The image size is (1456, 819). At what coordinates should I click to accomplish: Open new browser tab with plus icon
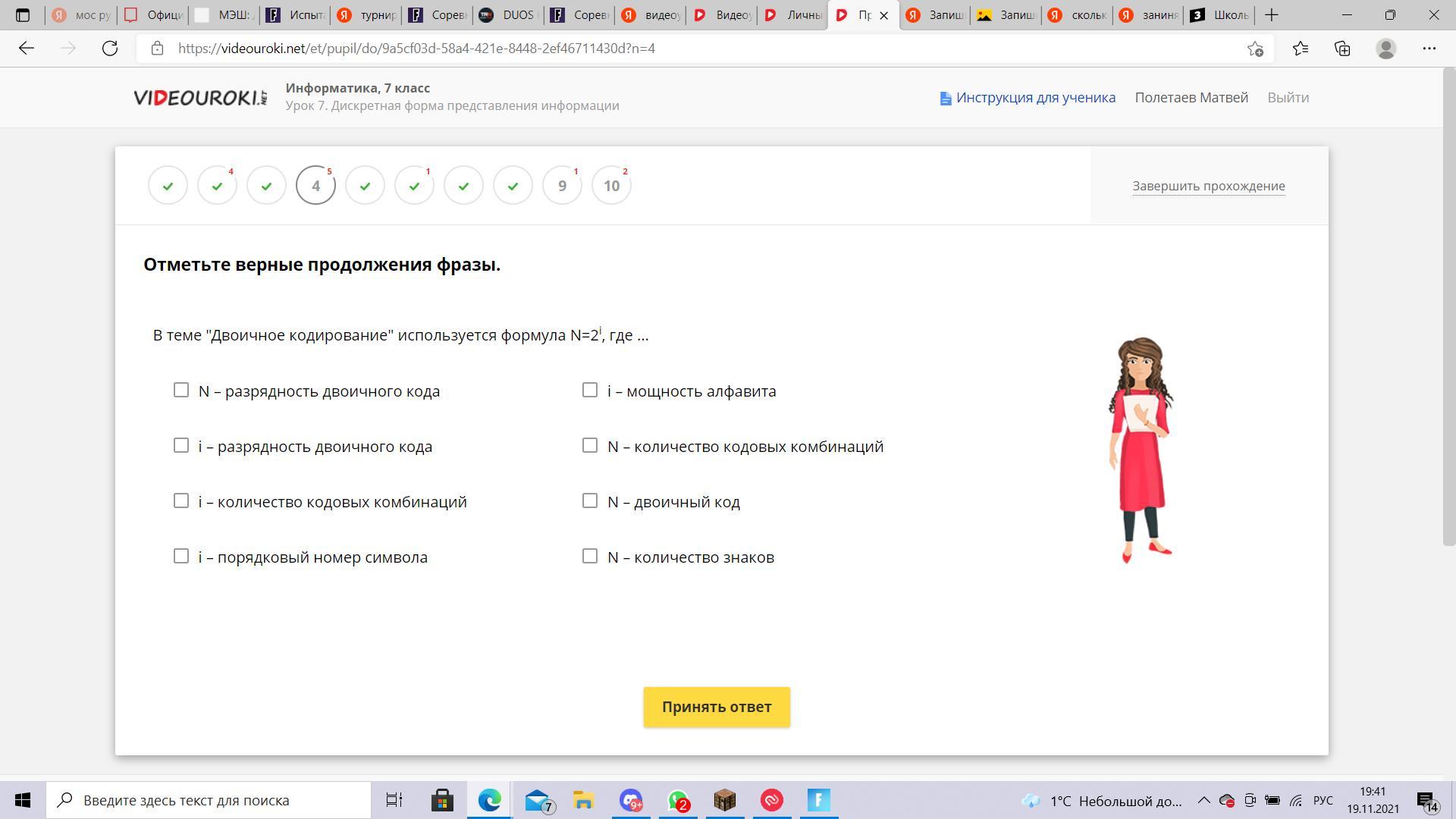click(x=1272, y=15)
